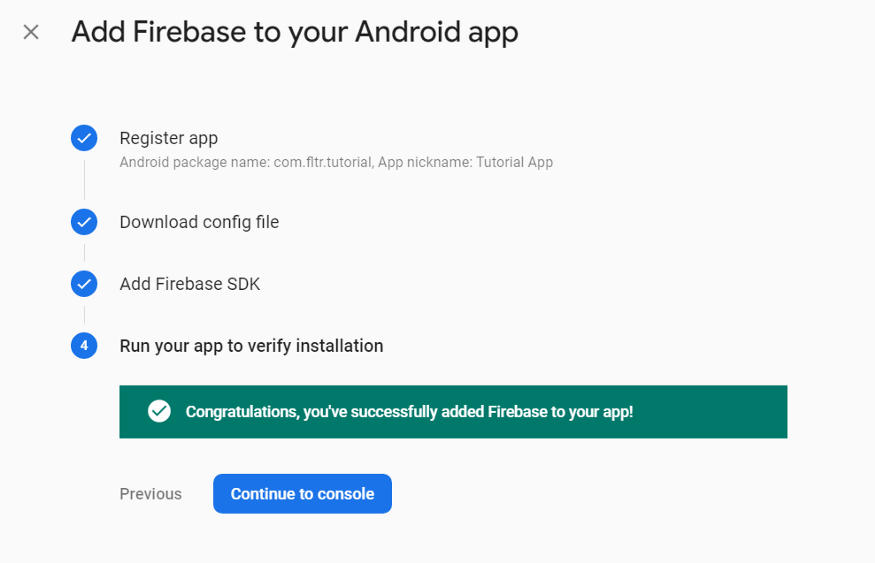Click the Download config file checkmark icon
Image resolution: width=875 pixels, height=563 pixels.
click(84, 222)
